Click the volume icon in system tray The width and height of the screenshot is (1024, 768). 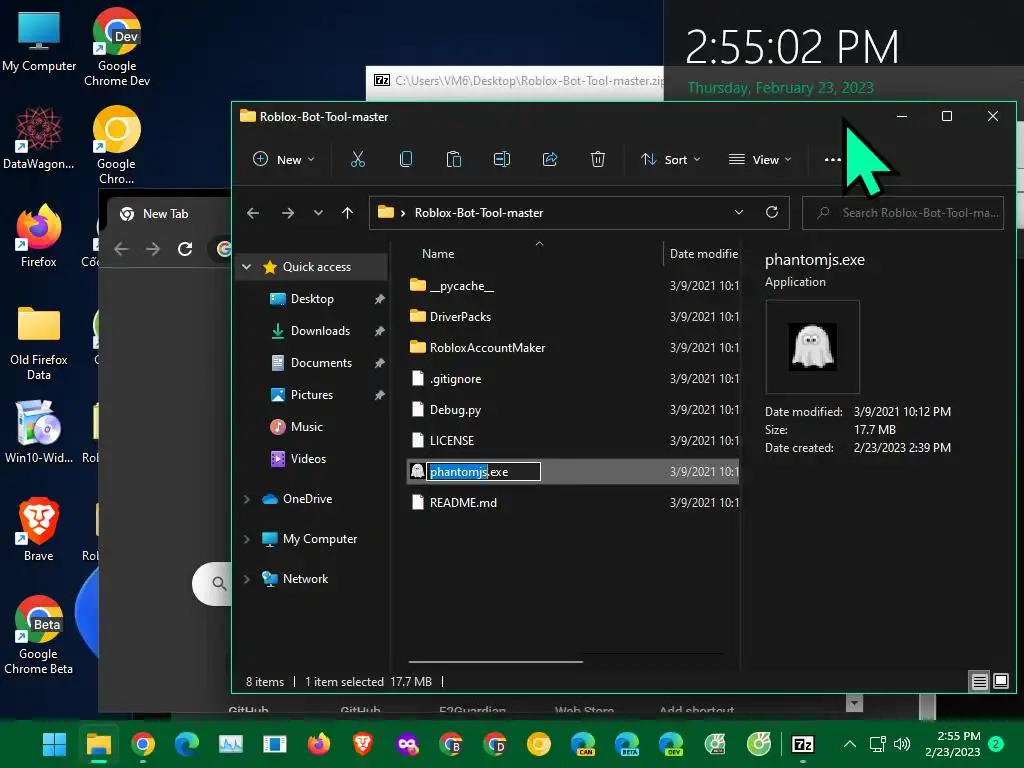tap(902, 744)
